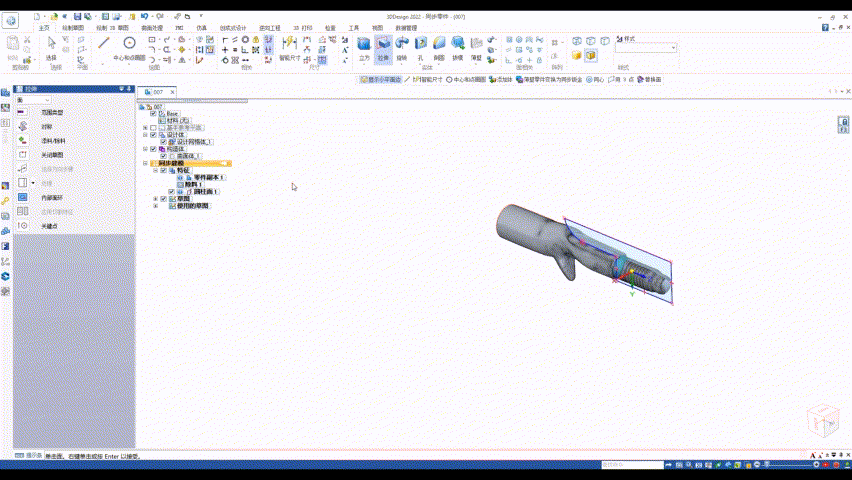
Task: Click the 替换面 button in the command bar
Action: tap(649, 79)
